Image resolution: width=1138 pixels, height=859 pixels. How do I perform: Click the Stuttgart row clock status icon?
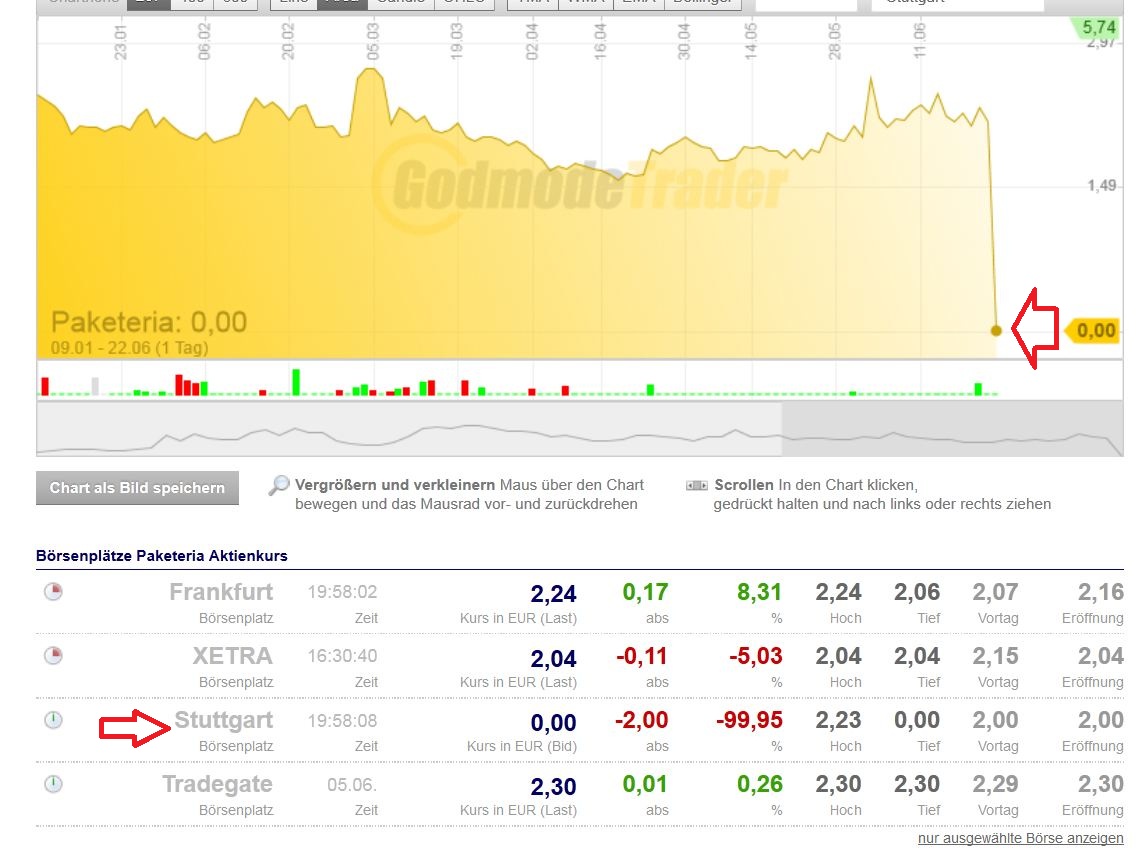pyautogui.click(x=53, y=720)
